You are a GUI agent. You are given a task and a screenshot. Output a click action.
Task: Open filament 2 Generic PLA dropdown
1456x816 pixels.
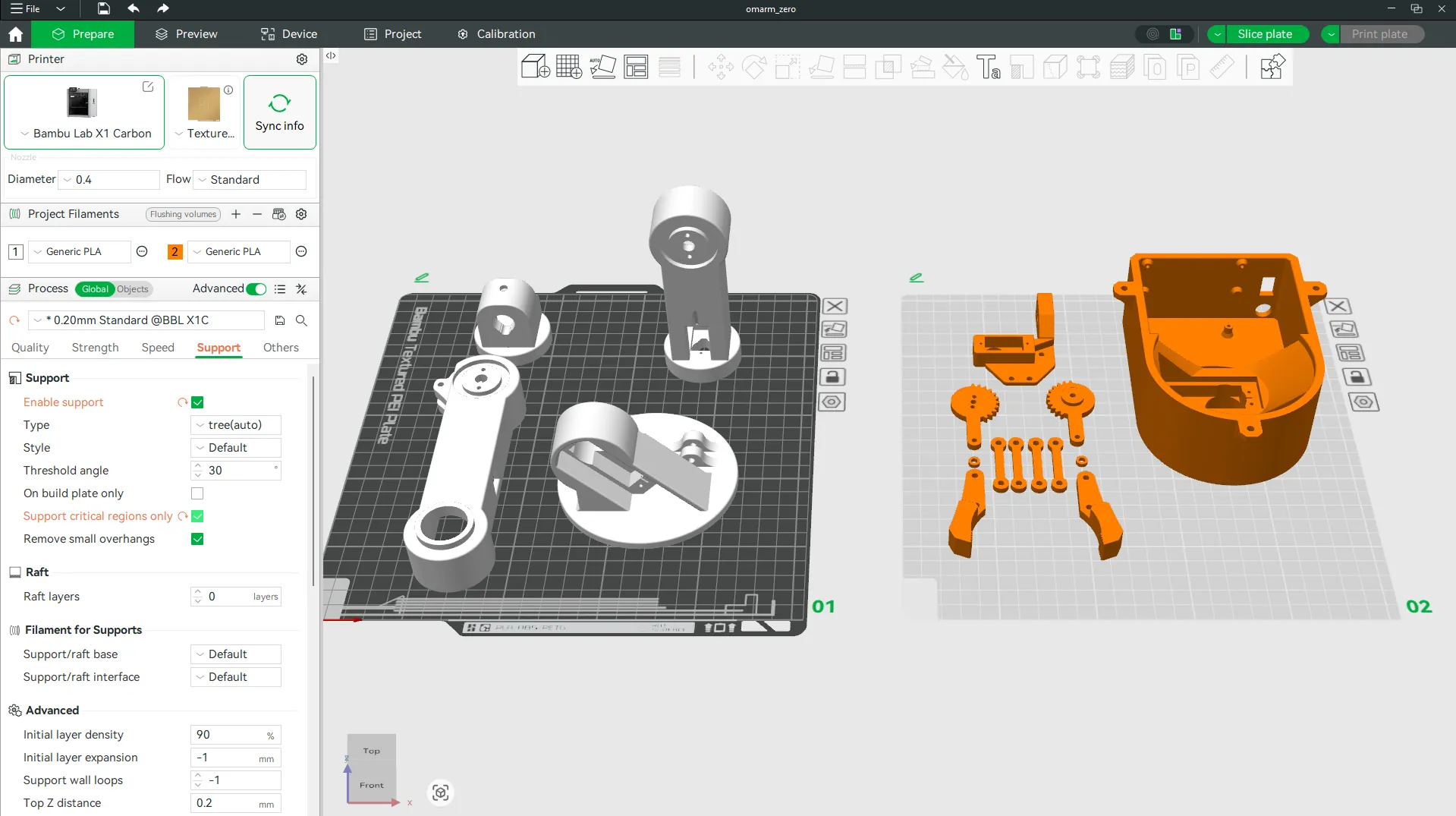click(x=239, y=252)
